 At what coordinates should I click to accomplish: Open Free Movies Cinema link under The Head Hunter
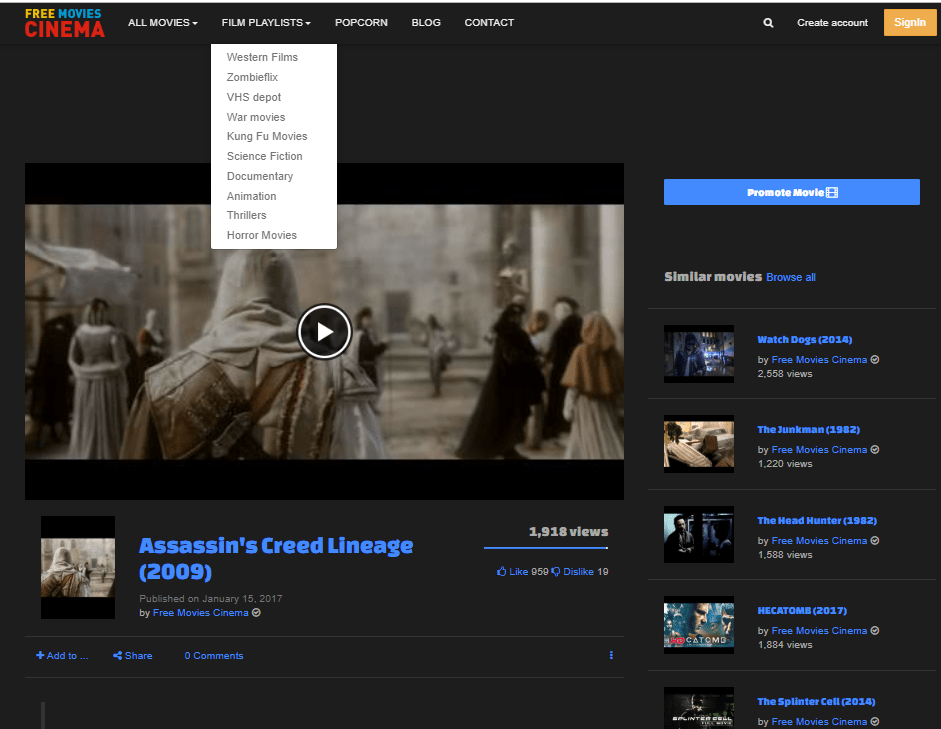pos(819,541)
